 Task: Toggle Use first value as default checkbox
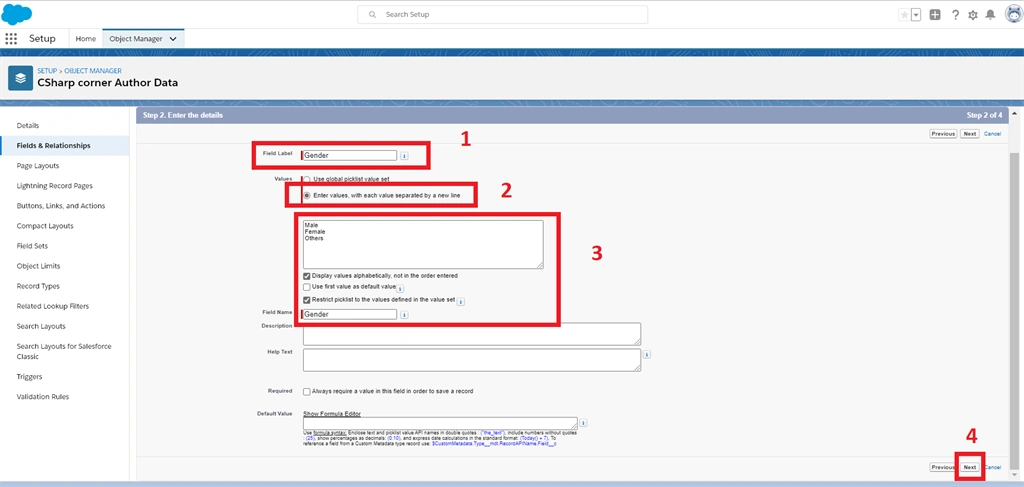click(307, 287)
